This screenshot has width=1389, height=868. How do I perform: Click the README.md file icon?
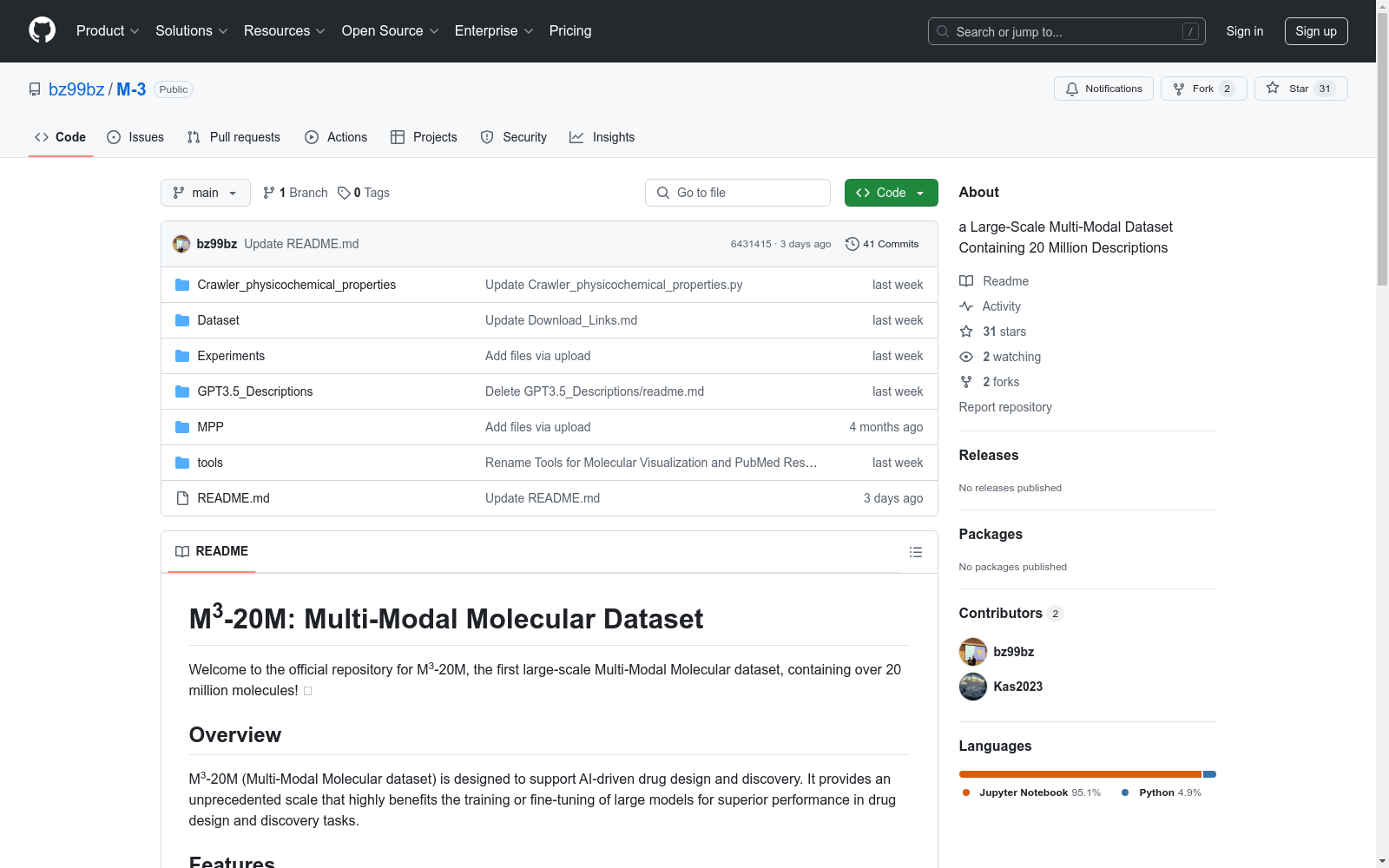click(182, 498)
